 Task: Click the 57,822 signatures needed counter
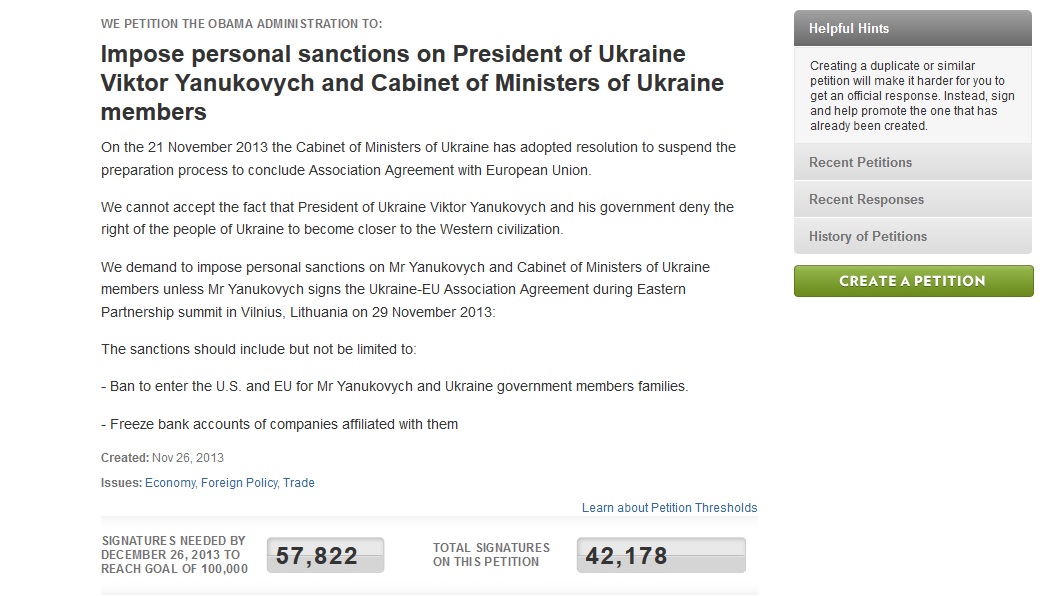click(325, 556)
